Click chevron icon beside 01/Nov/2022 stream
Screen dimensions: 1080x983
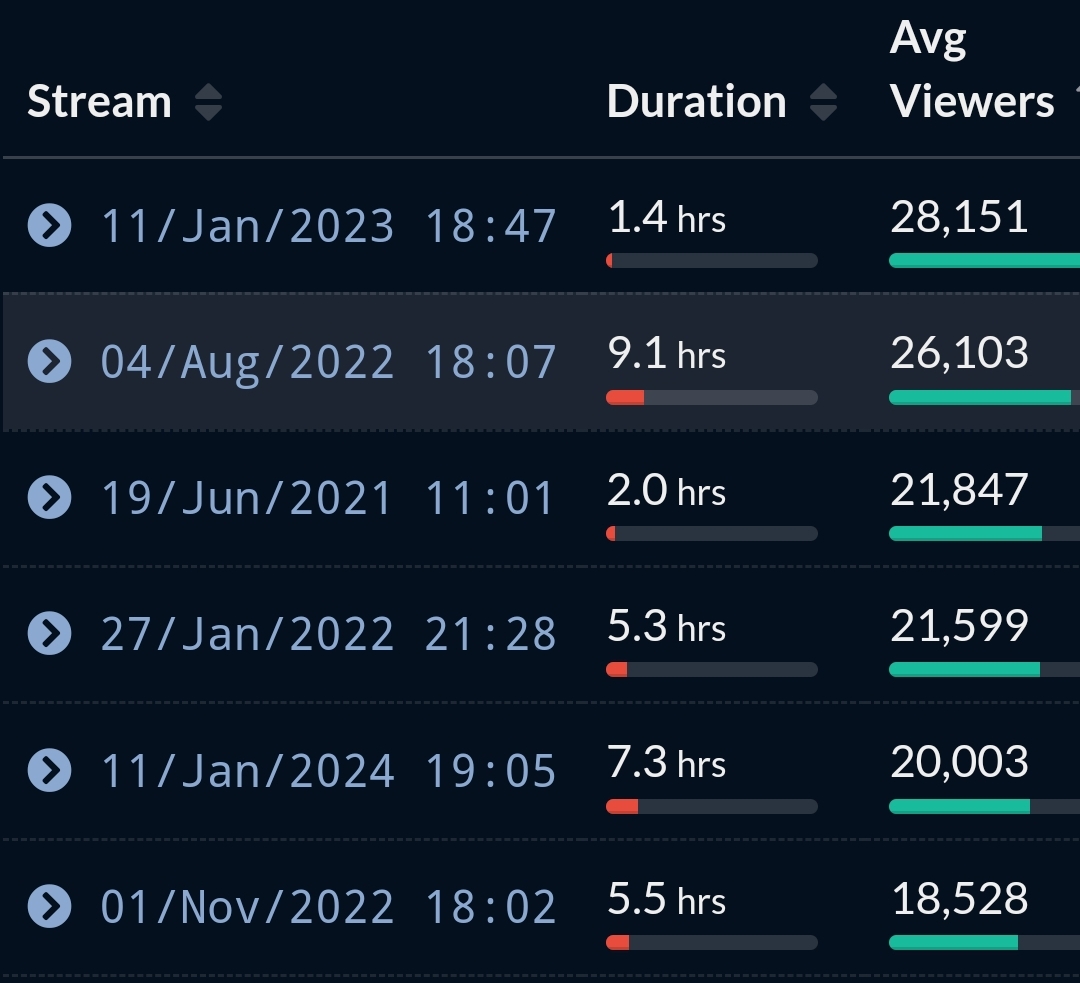[x=49, y=906]
